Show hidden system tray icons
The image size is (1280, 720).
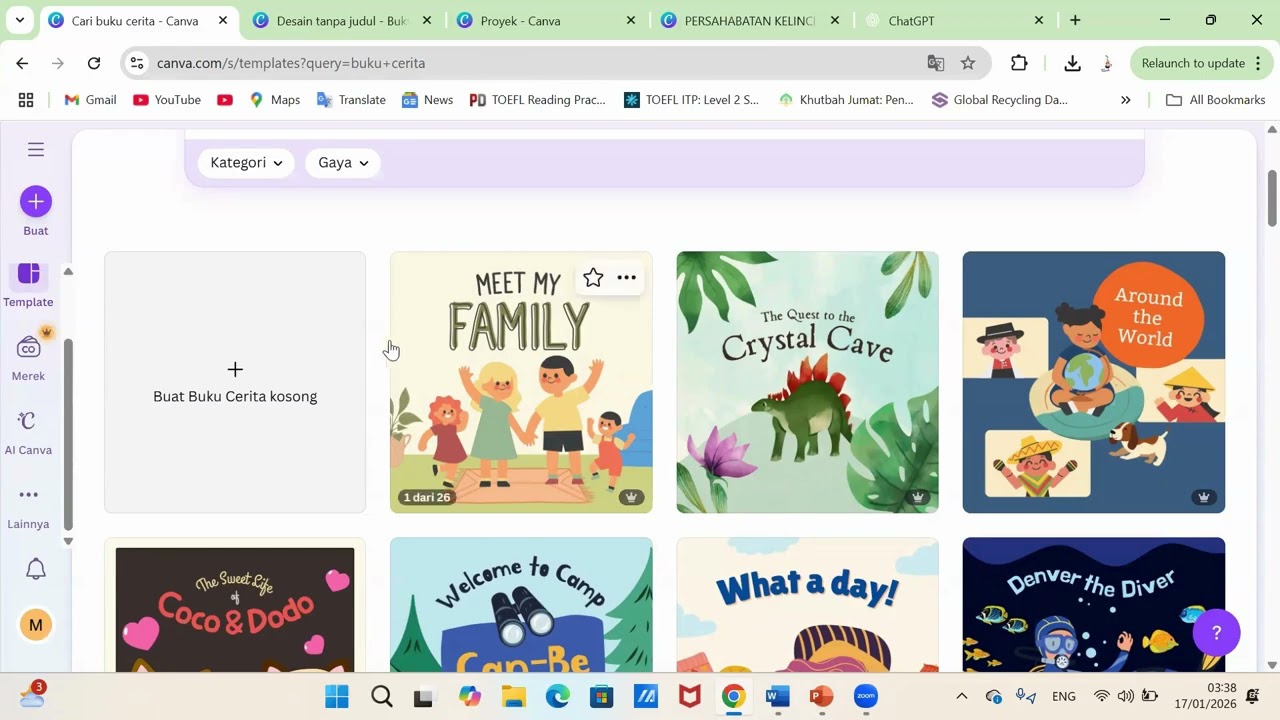point(961,696)
